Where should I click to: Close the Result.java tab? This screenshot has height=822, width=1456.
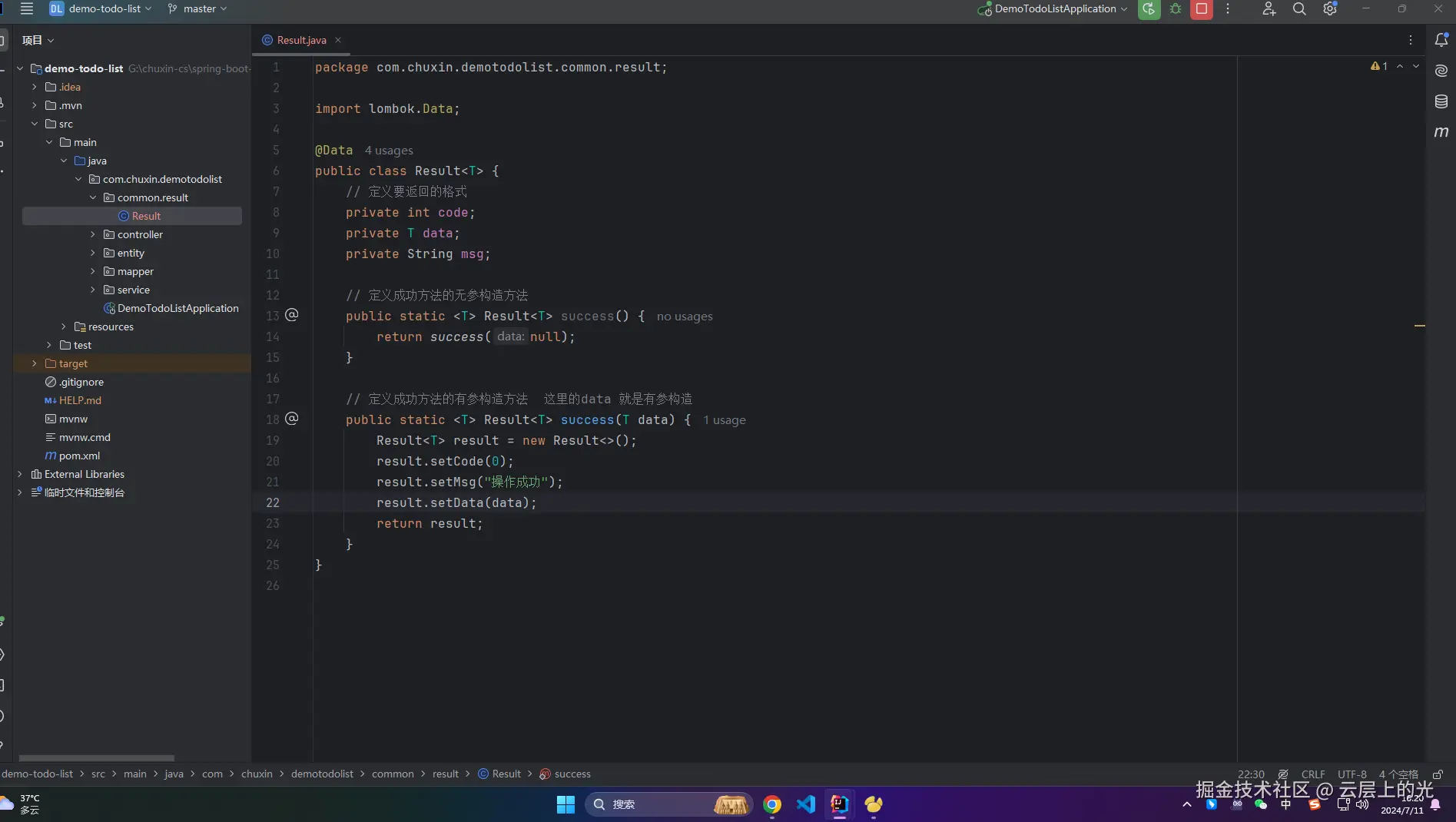(x=338, y=40)
